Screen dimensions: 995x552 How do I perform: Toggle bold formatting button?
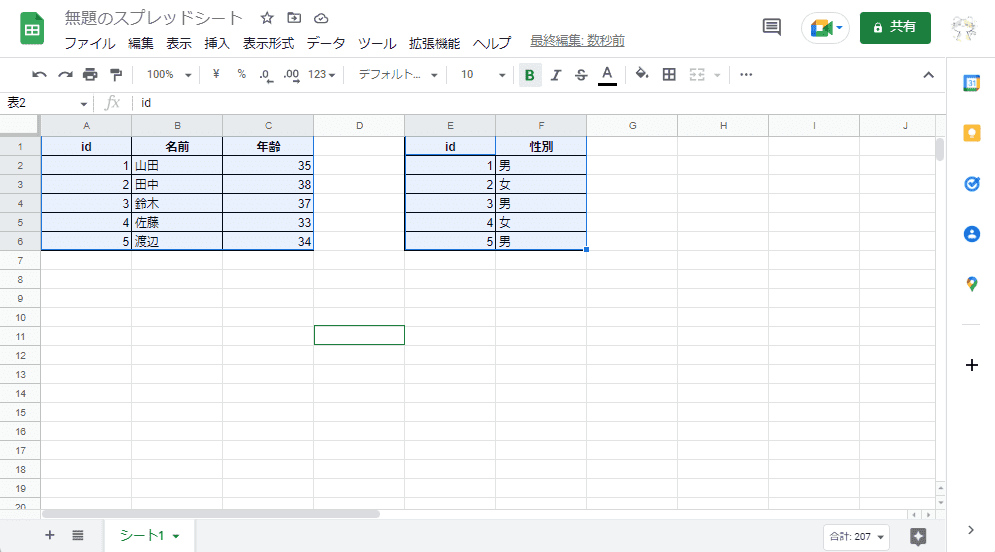point(529,74)
